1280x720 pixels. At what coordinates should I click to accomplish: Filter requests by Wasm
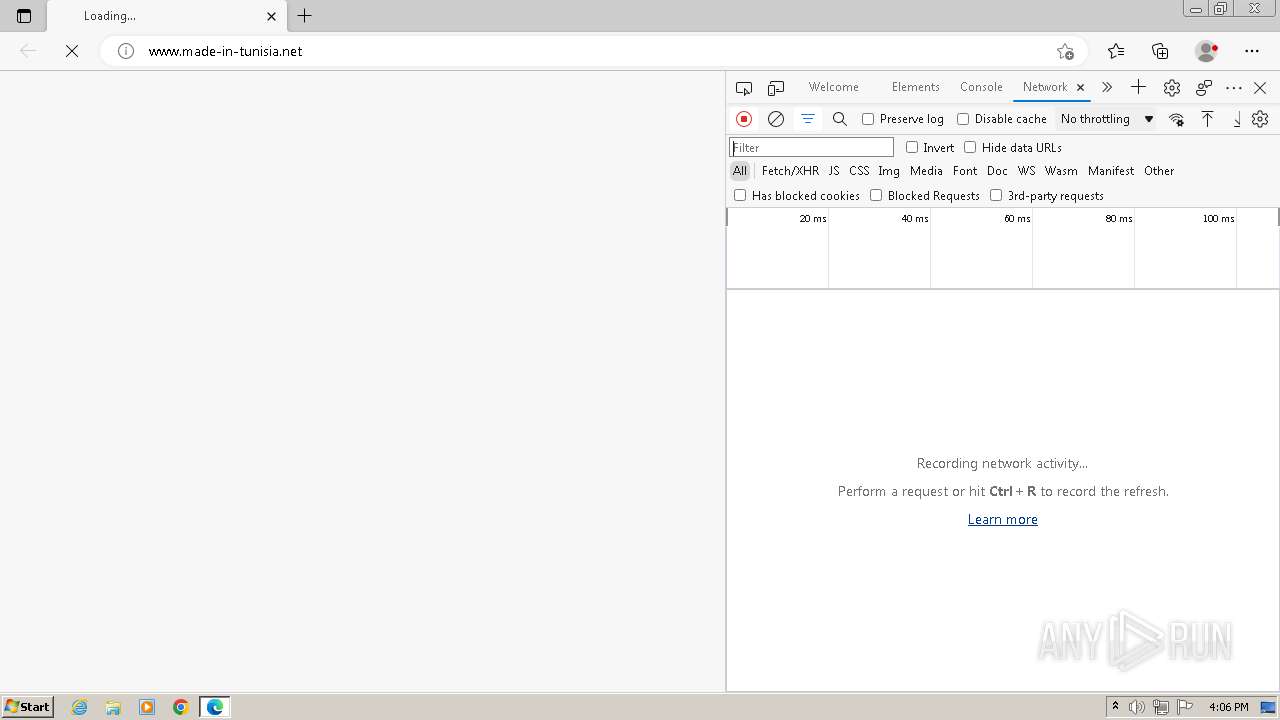(x=1061, y=171)
